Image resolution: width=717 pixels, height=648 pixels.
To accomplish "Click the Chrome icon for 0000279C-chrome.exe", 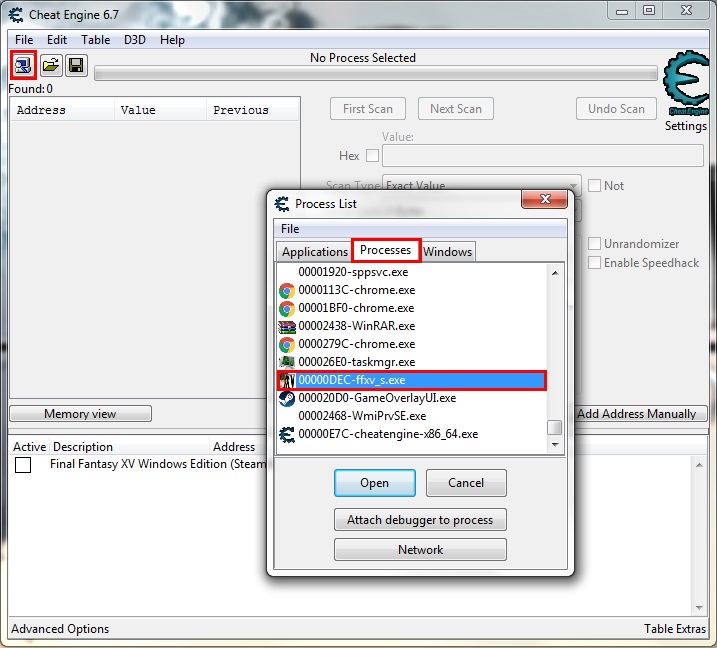I will tap(287, 344).
